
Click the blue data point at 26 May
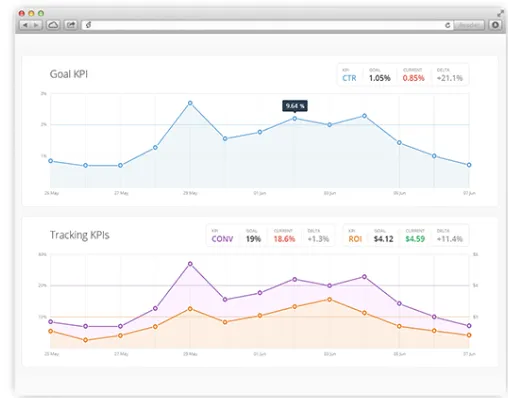pos(51,161)
